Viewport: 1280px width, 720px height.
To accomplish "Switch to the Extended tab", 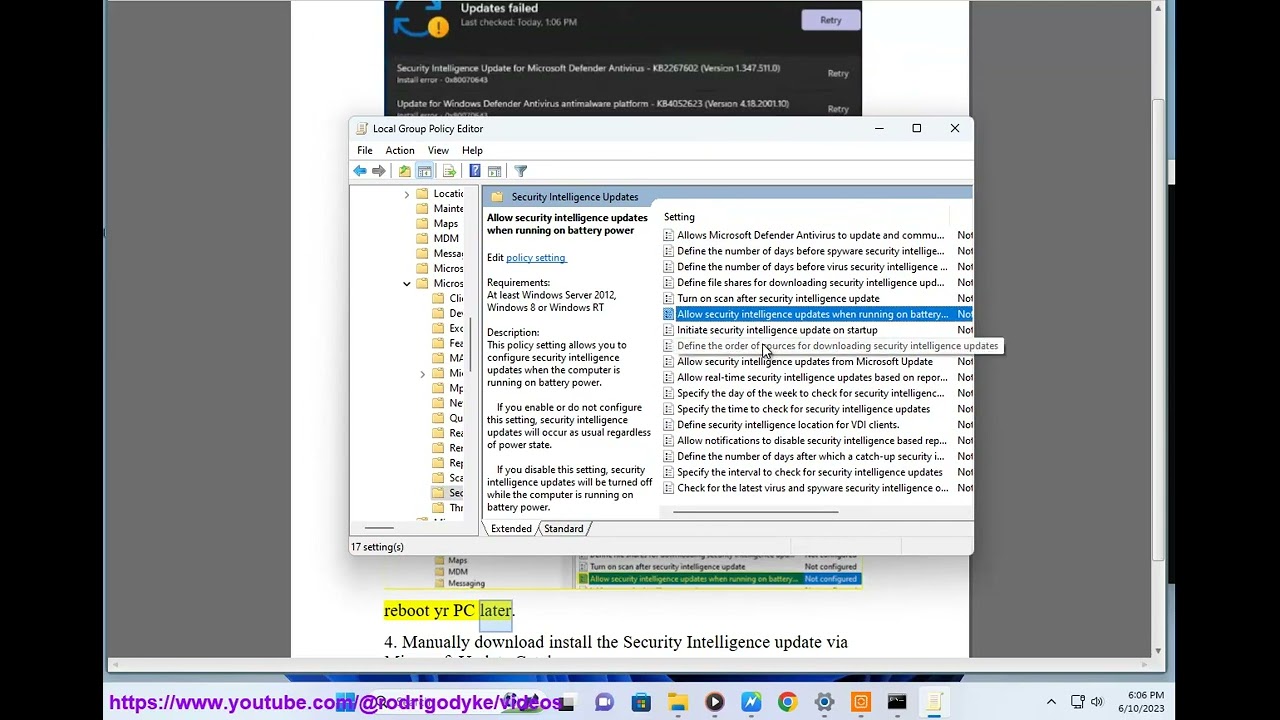I will coord(511,529).
